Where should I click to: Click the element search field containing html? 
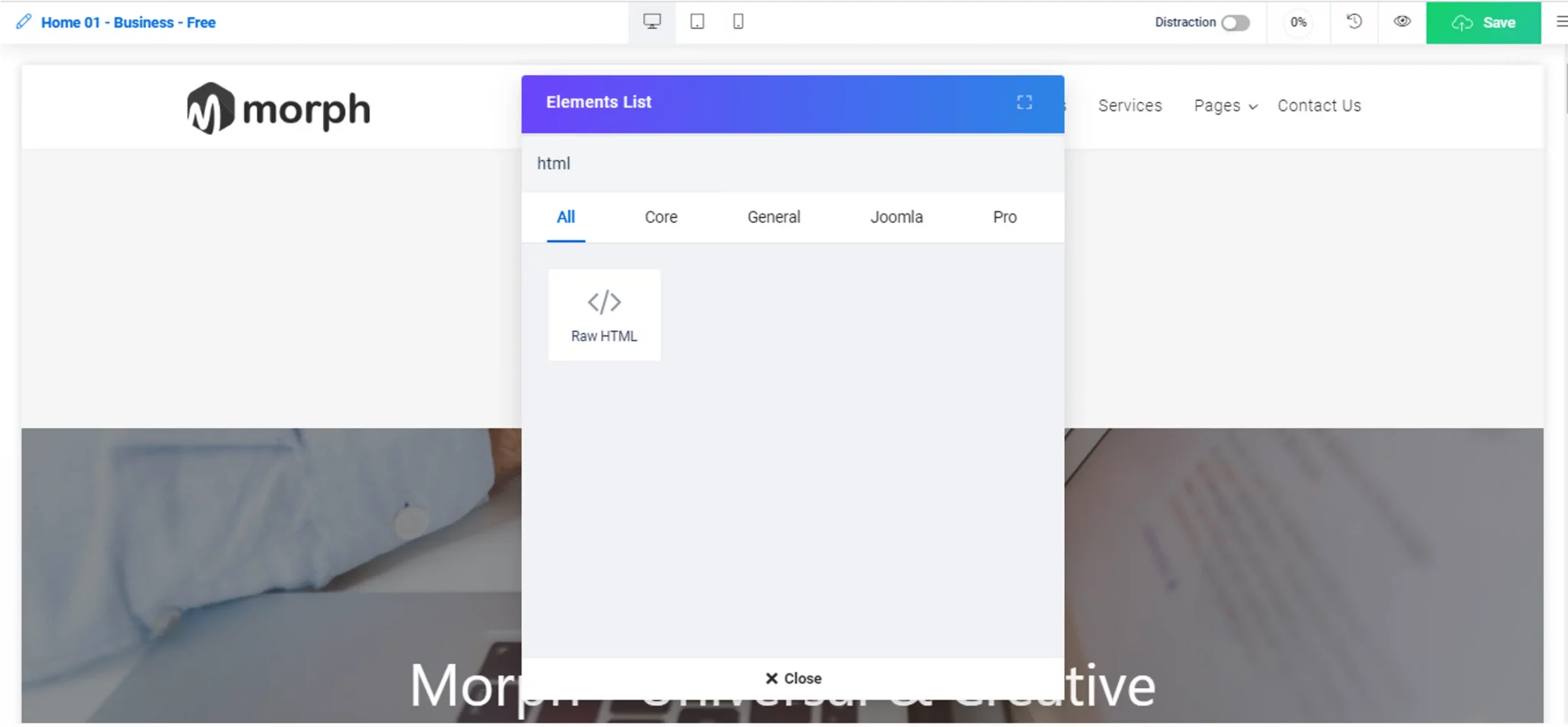792,164
